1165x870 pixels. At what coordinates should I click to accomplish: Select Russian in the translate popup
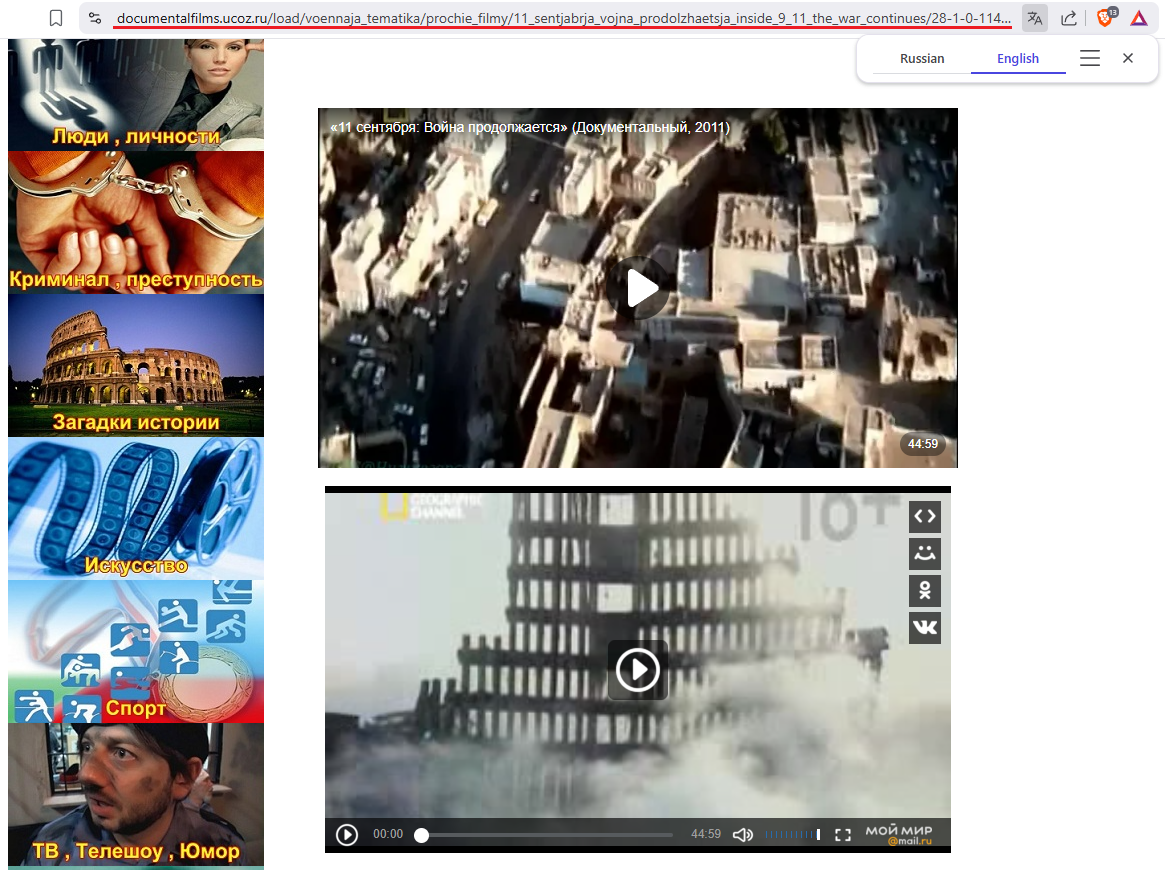(x=922, y=59)
